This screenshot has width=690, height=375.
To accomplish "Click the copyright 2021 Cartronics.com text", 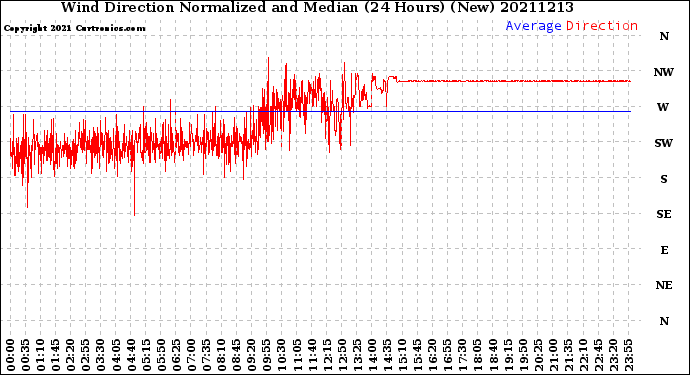I will (74, 29).
